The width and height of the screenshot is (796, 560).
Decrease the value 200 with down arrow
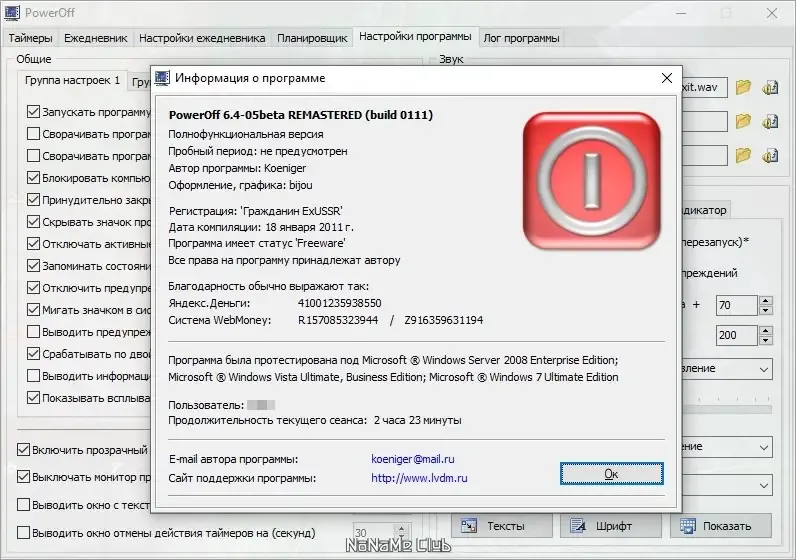coord(766,340)
